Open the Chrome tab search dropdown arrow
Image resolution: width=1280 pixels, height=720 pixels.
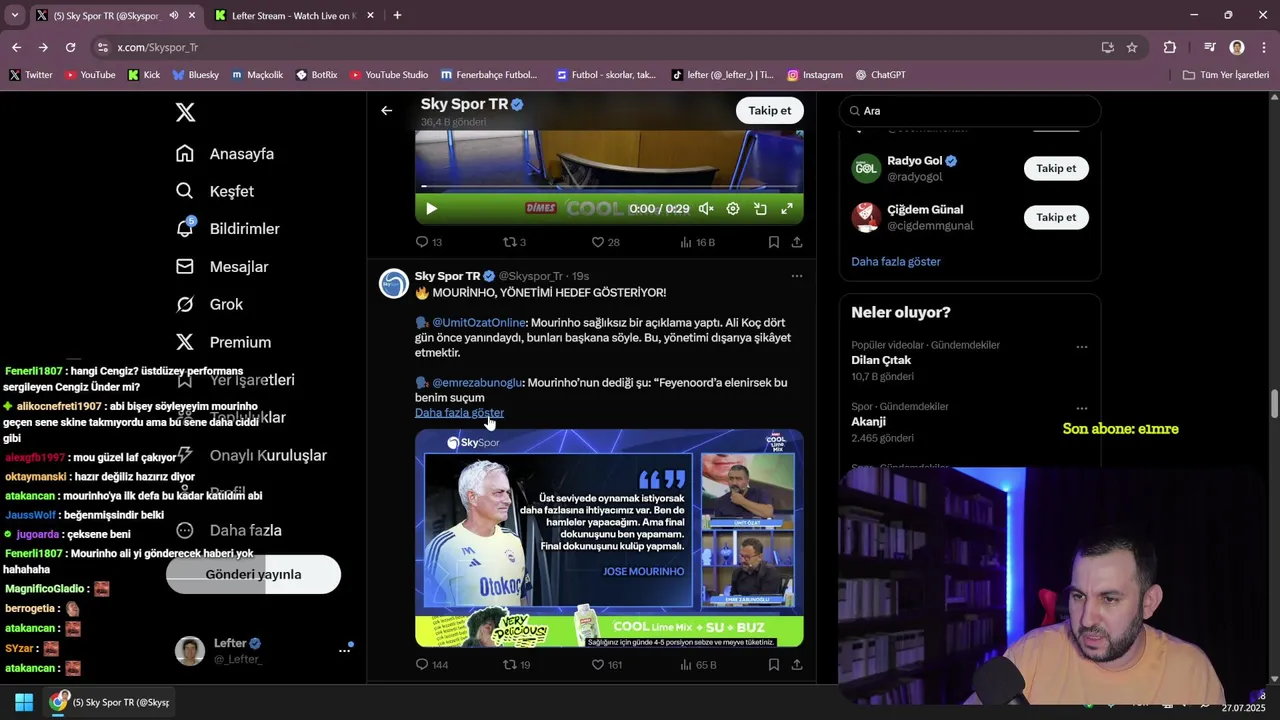pyautogui.click(x=14, y=15)
